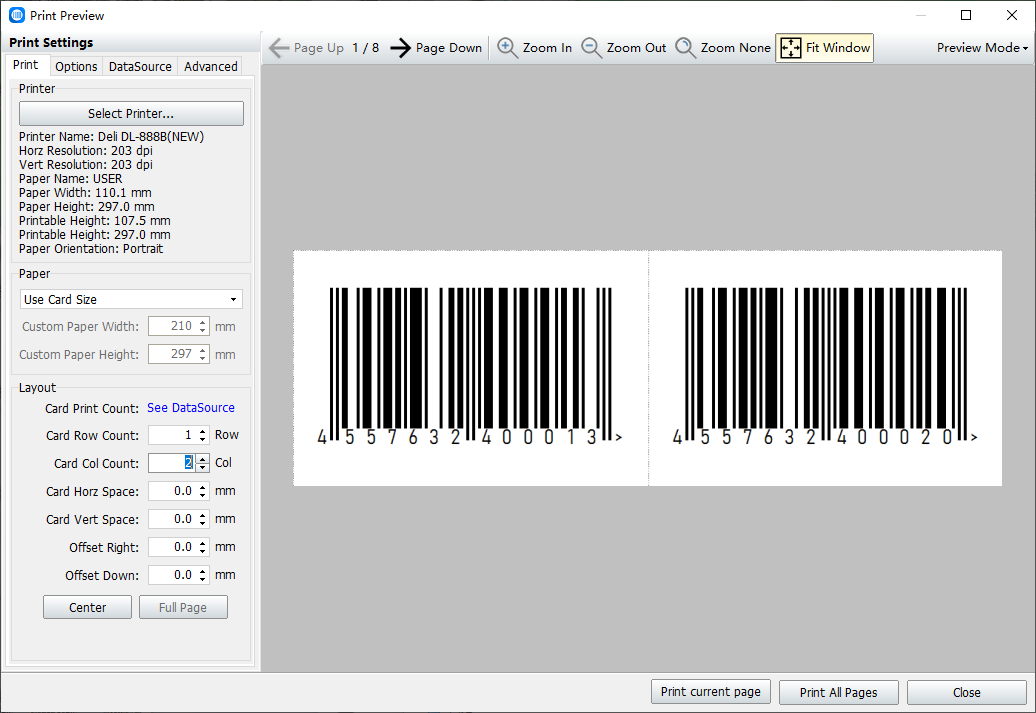Click the Printer Name: Deli DL-888B(NEW) text

[112, 137]
